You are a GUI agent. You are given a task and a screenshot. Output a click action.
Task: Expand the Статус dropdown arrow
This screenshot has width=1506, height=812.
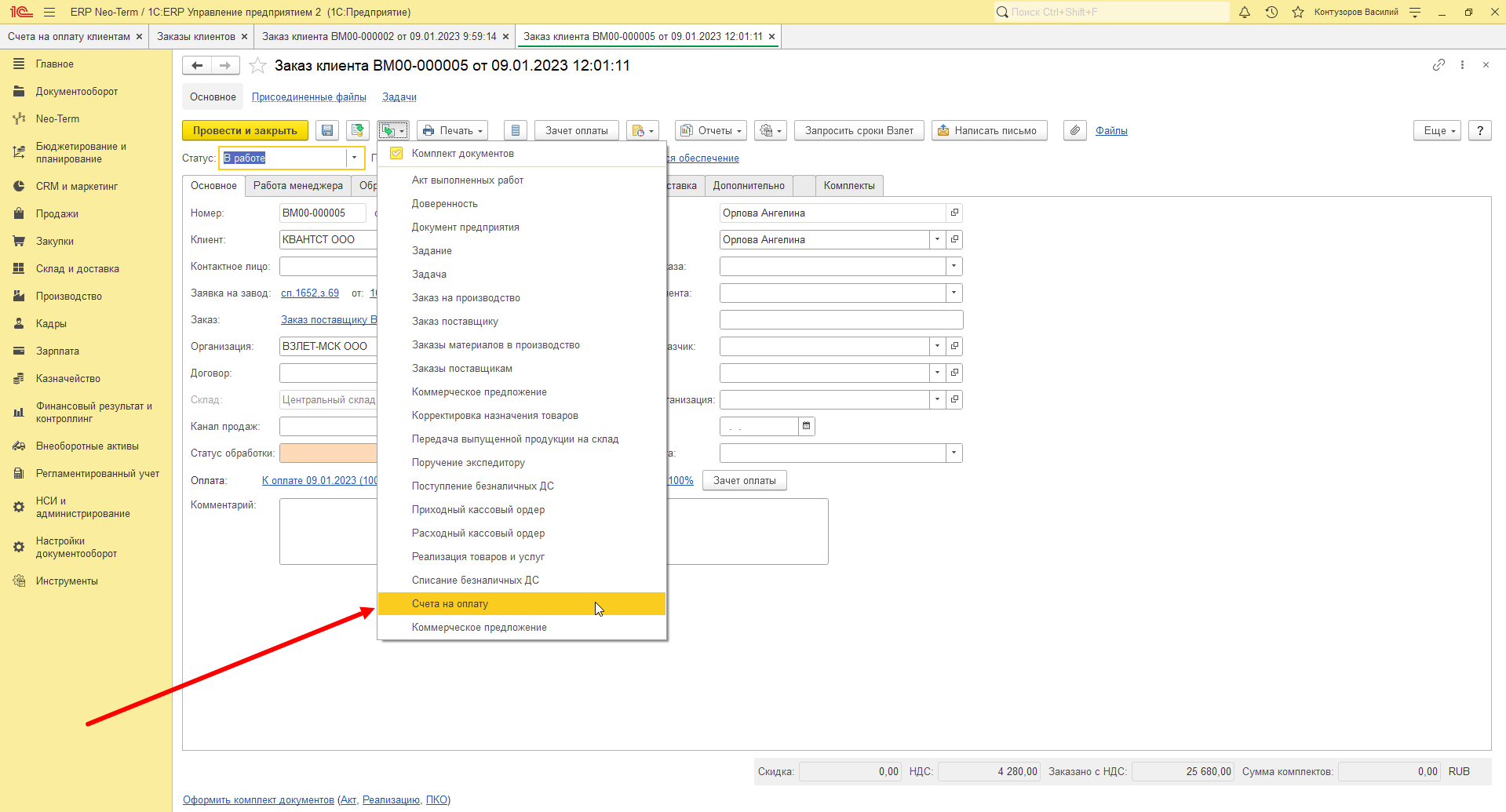pos(355,158)
